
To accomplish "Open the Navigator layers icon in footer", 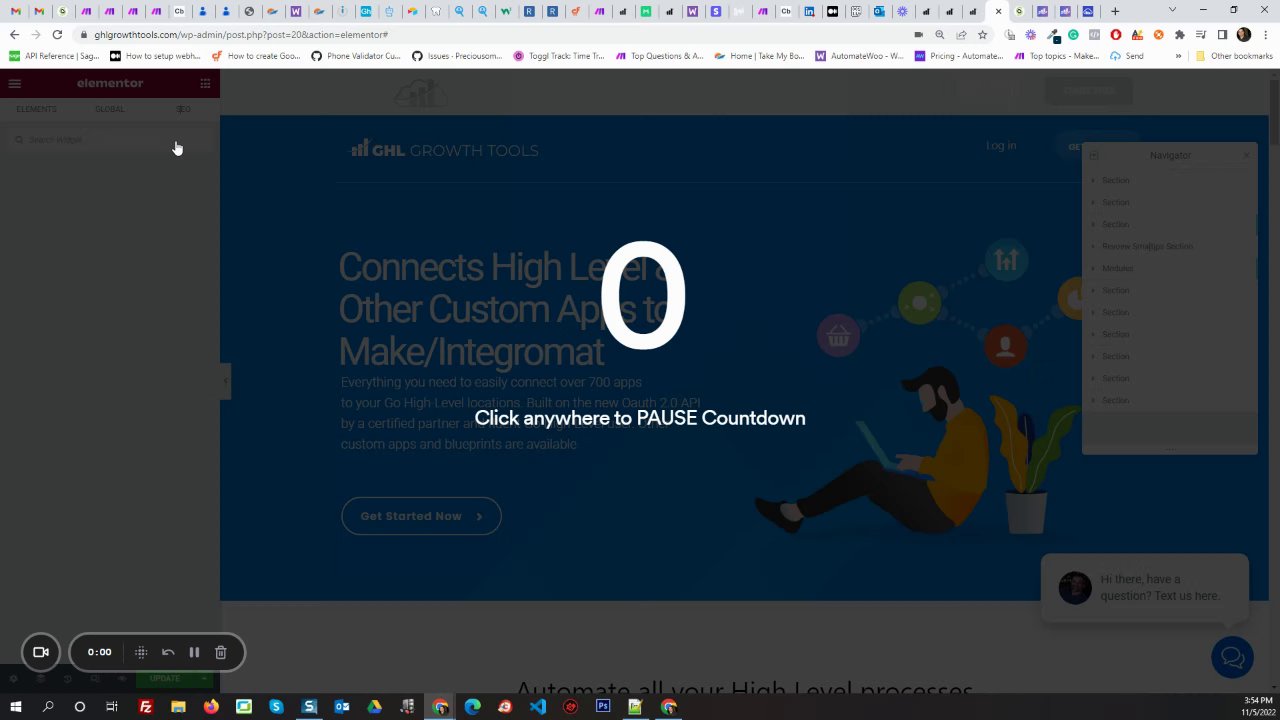I will click(x=41, y=679).
